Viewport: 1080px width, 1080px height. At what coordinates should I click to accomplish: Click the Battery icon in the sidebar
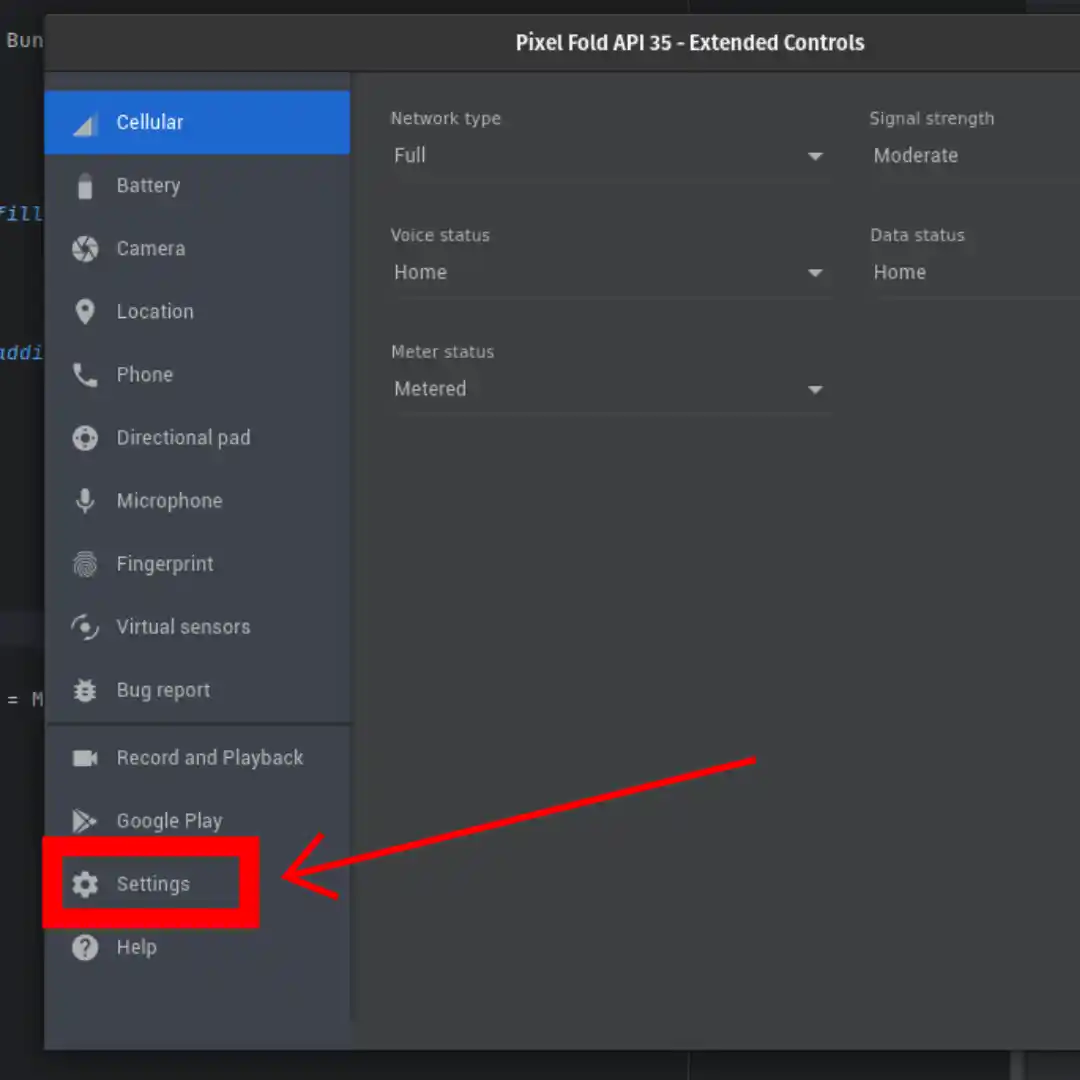[x=85, y=186]
